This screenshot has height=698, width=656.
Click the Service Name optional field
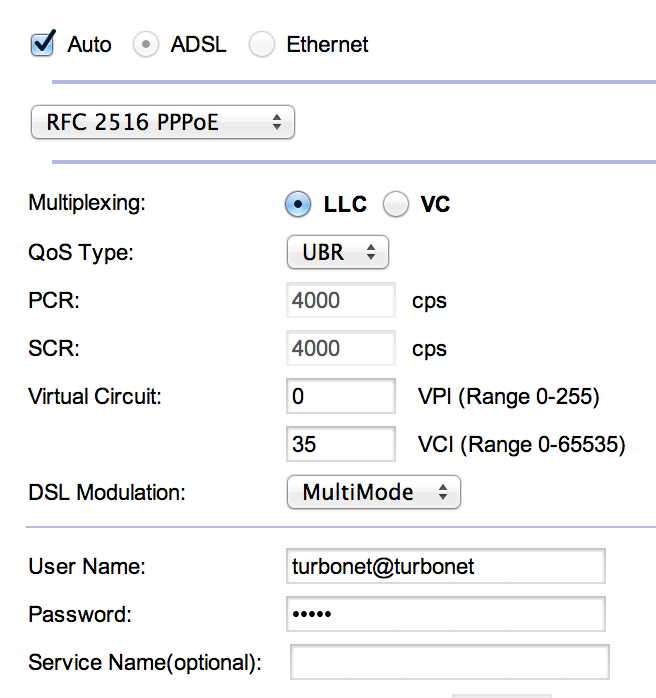(449, 662)
